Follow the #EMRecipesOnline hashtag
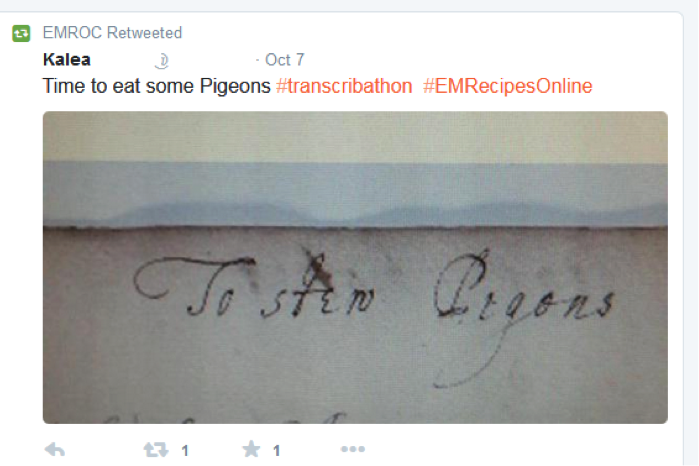The width and height of the screenshot is (699, 466). coord(508,86)
